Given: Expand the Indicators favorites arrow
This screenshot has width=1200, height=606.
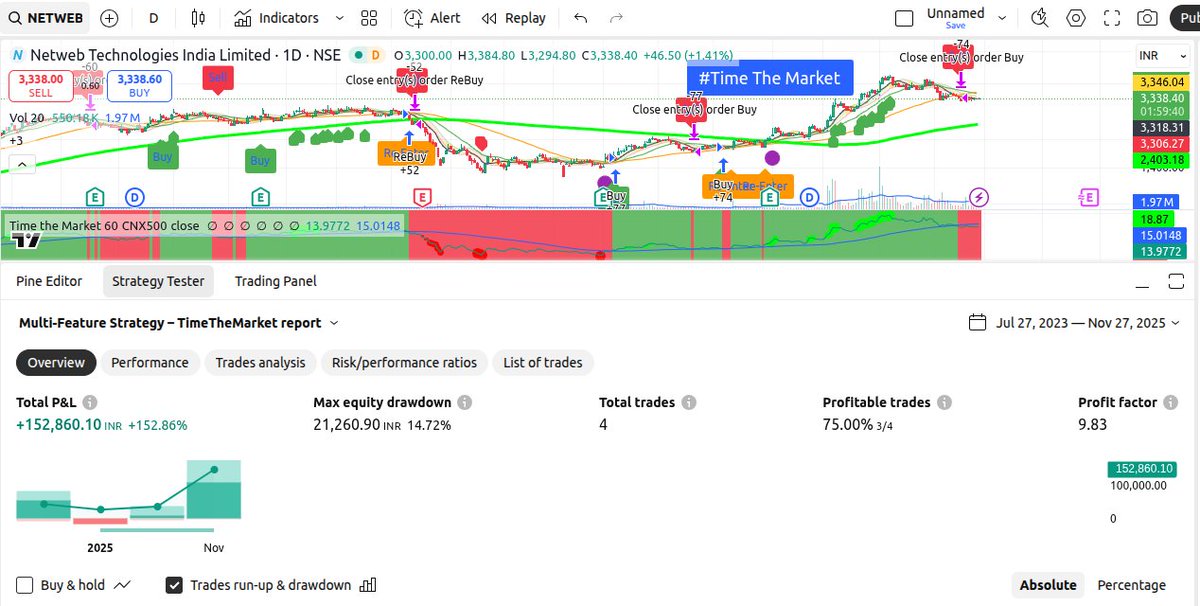Looking at the screenshot, I should pyautogui.click(x=339, y=18).
